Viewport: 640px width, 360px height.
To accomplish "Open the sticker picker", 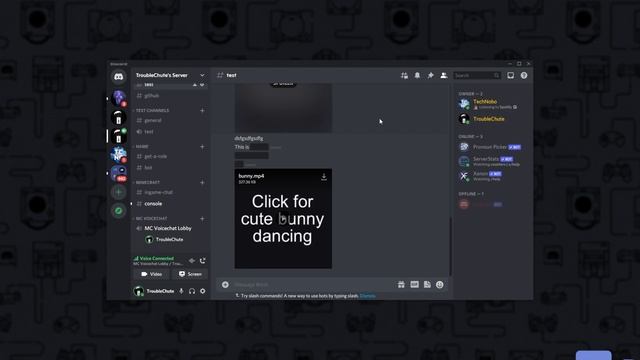I will click(x=427, y=284).
